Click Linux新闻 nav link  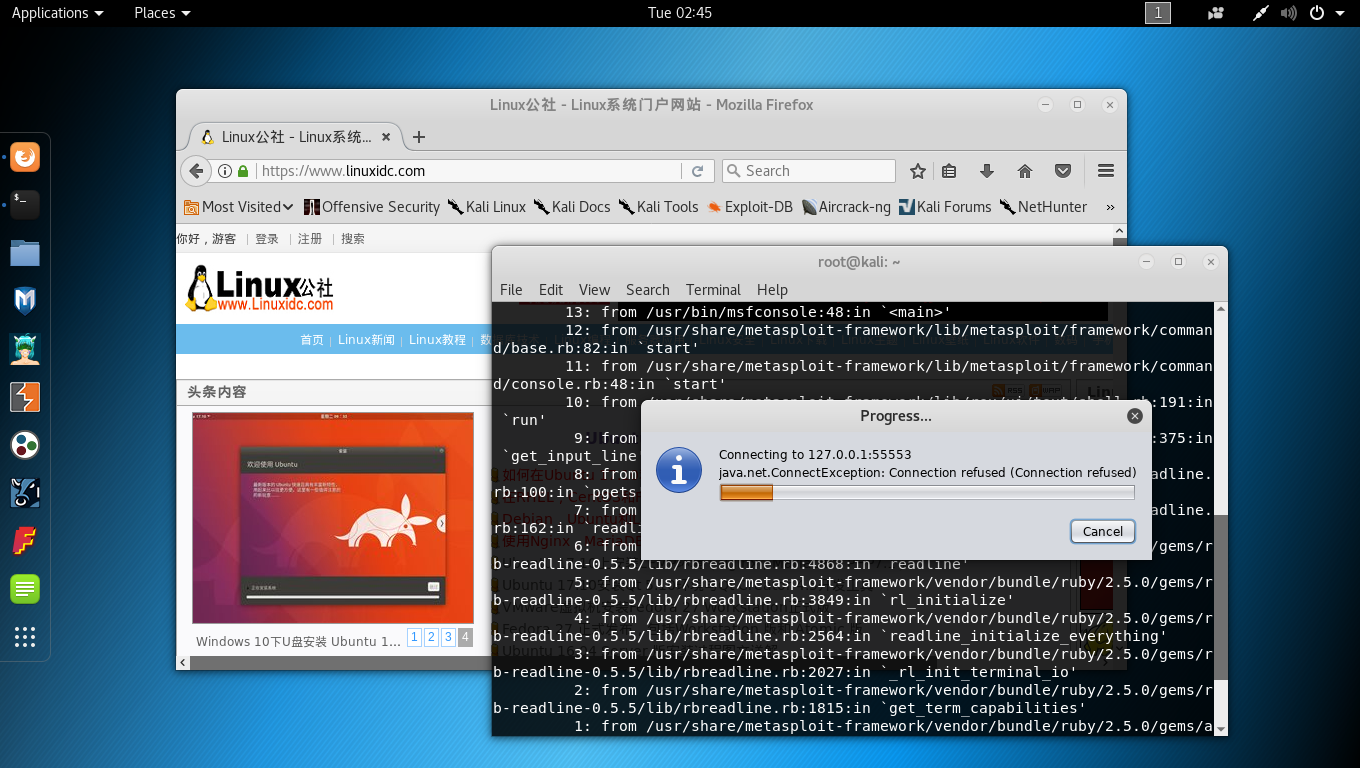click(x=366, y=340)
